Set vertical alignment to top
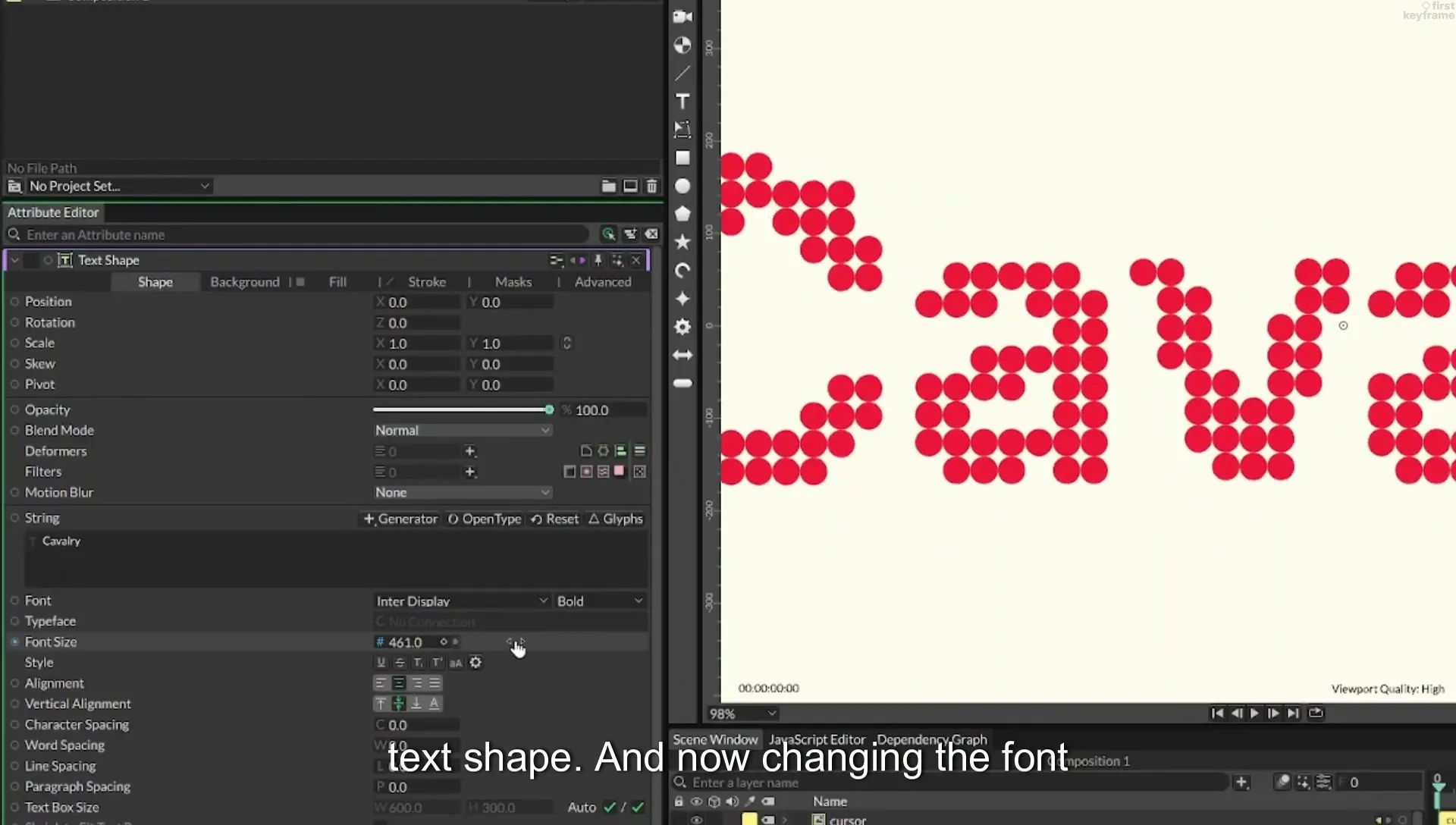This screenshot has height=825, width=1456. pyautogui.click(x=381, y=704)
